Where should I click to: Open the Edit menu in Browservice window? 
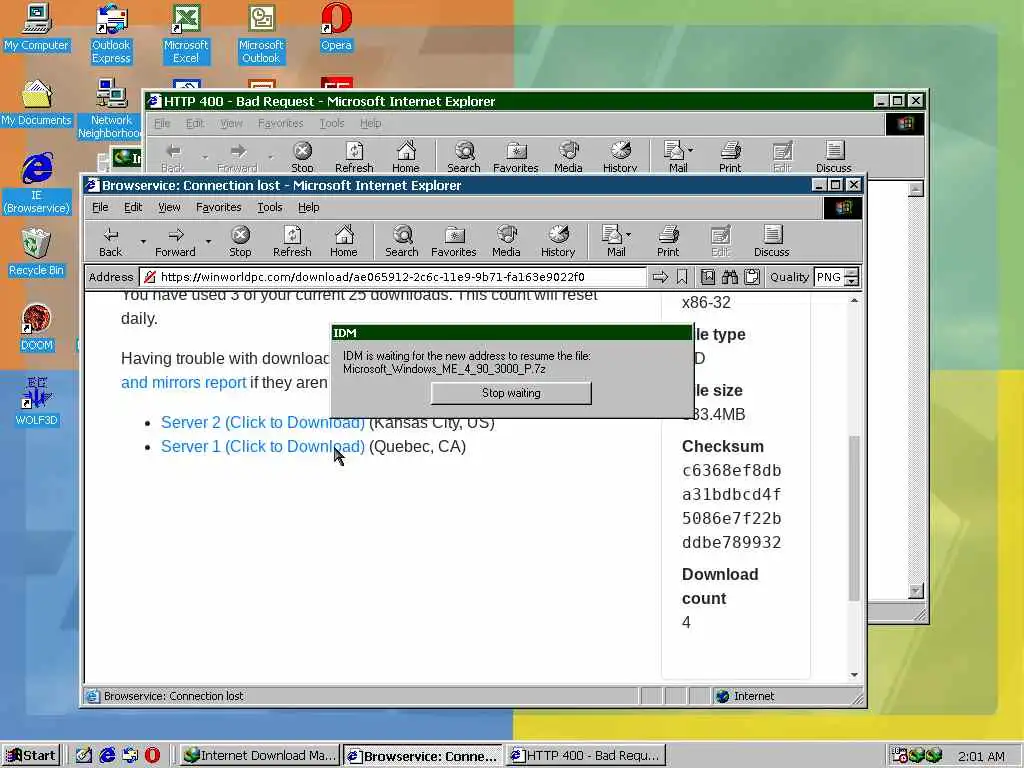point(133,207)
